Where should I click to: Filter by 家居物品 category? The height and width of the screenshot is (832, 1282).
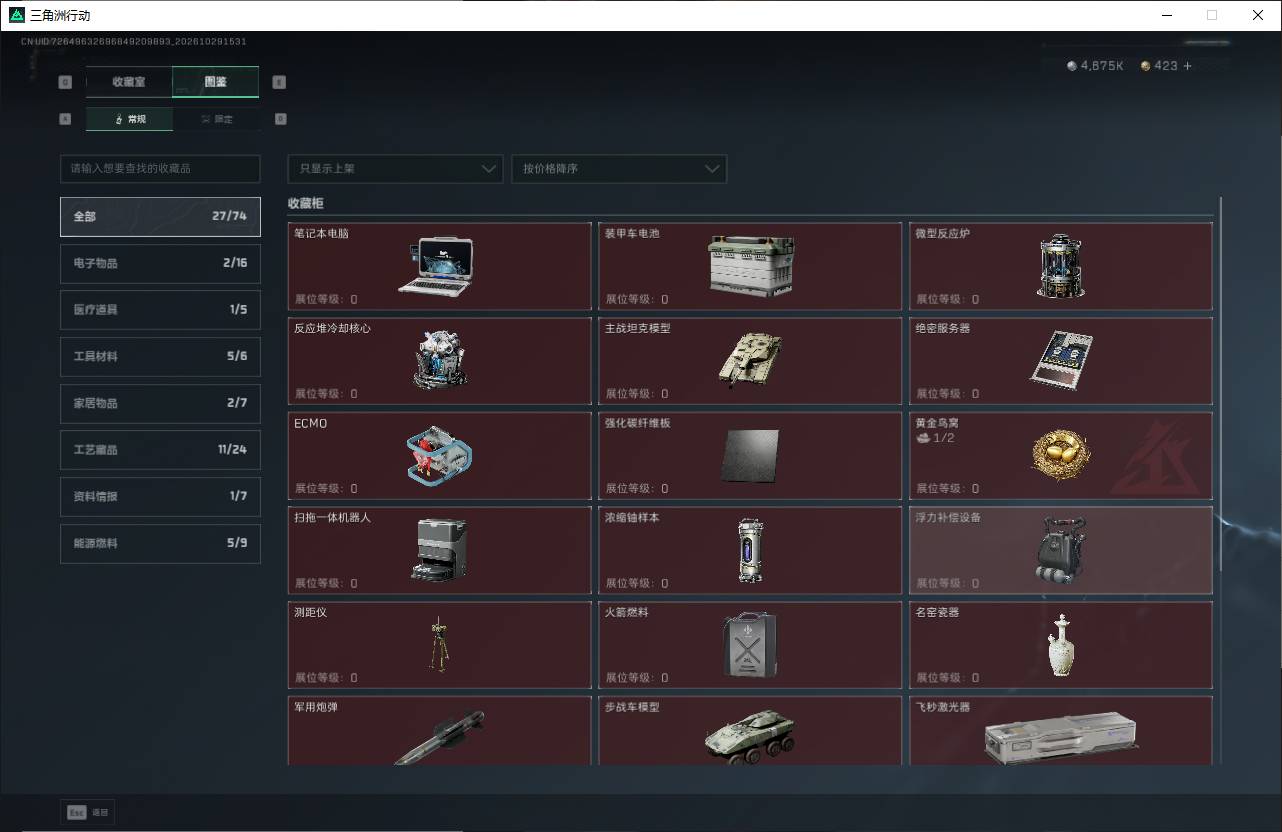pyautogui.click(x=160, y=403)
